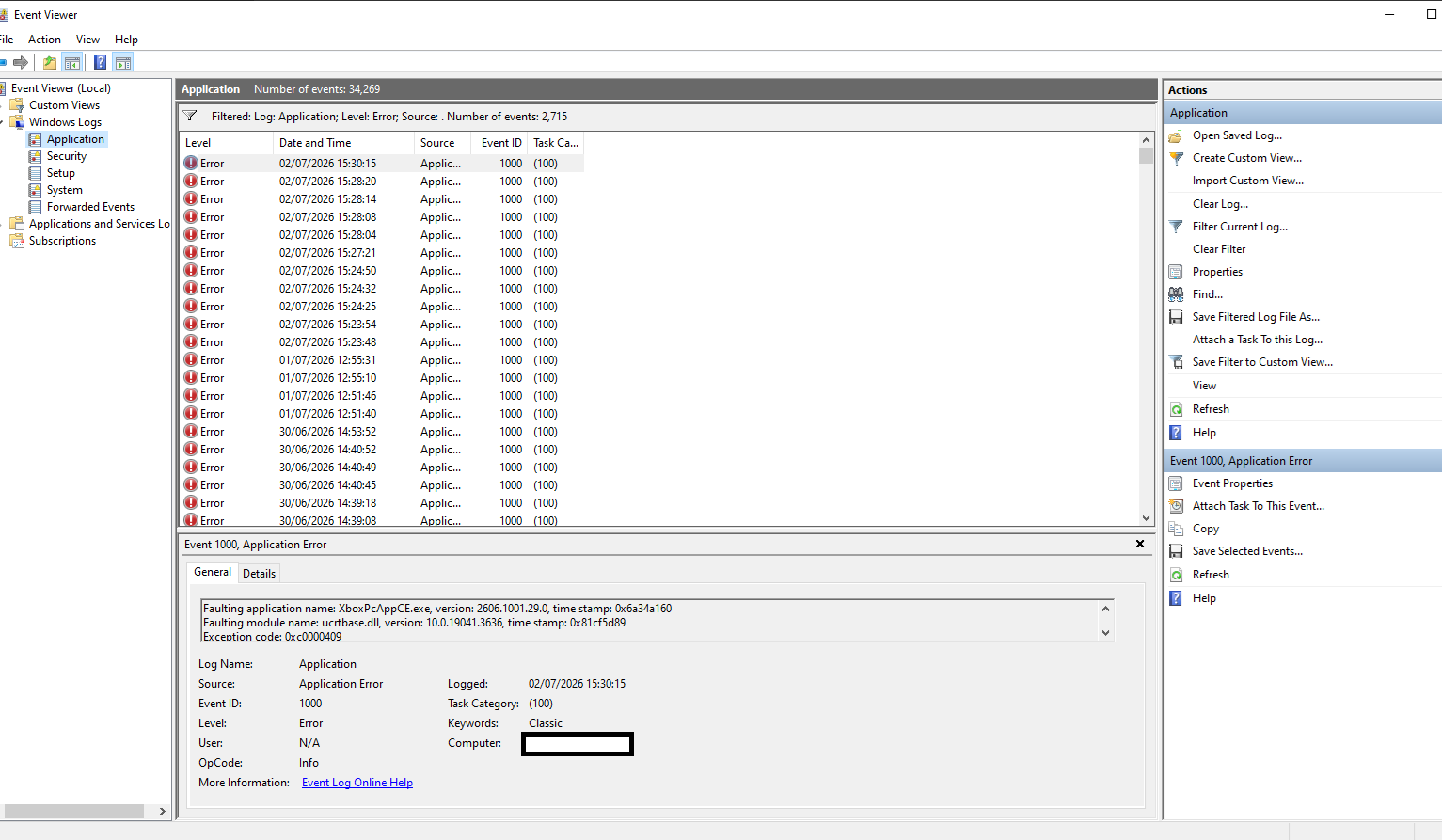Click event list scrollbar up arrow
The image size is (1442, 840).
1146,139
